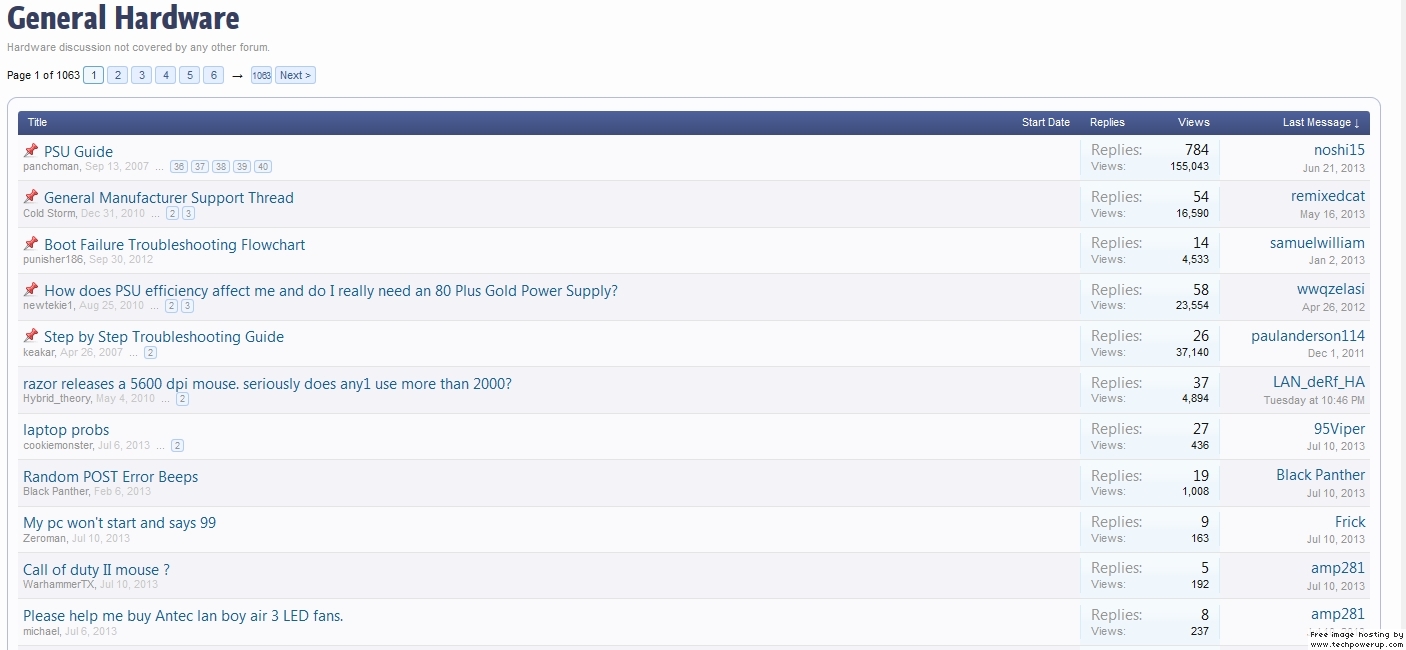
Task: Click the arrow between page 6 and 1063
Action: click(236, 75)
